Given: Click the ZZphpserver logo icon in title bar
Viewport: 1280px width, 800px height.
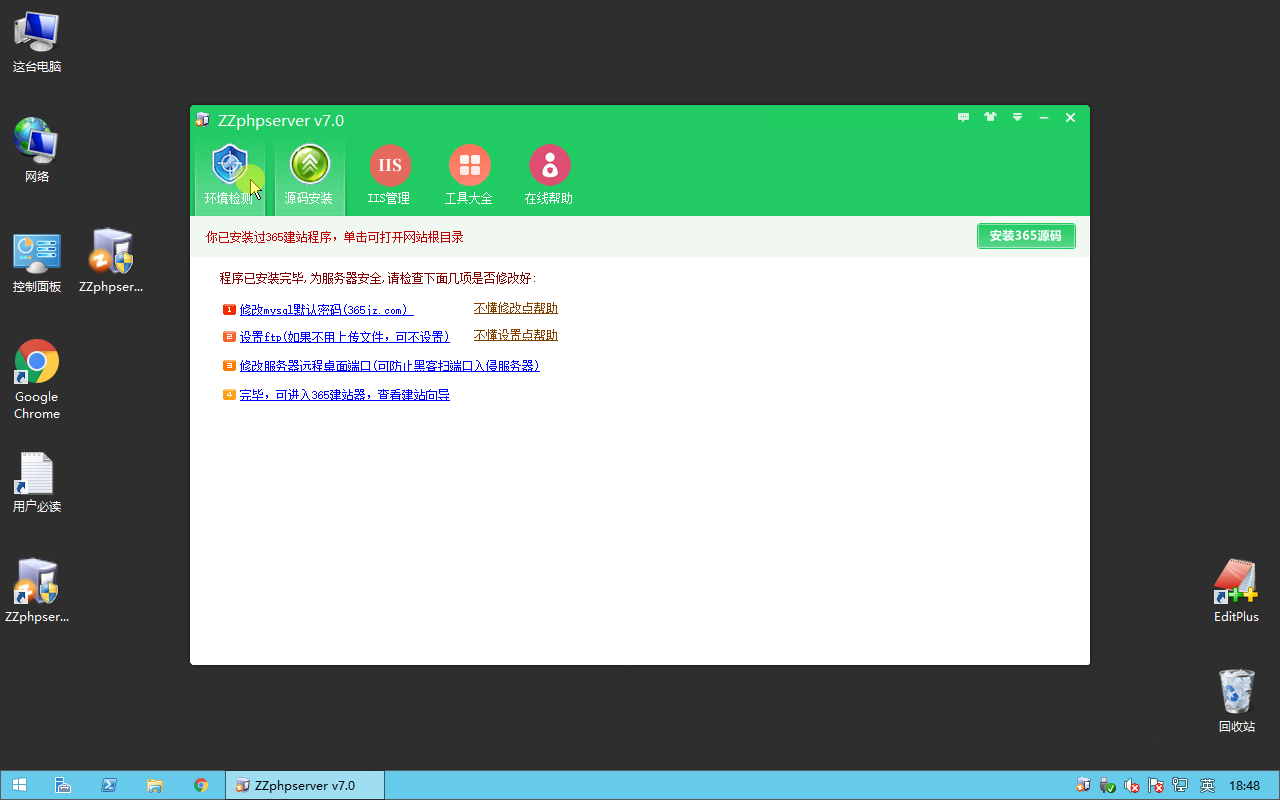Looking at the screenshot, I should click(204, 120).
